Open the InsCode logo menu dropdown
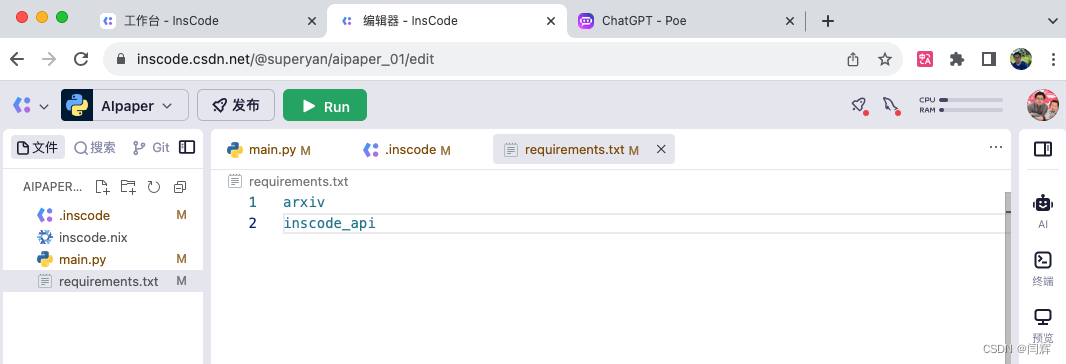This screenshot has height=364, width=1066. pos(31,105)
